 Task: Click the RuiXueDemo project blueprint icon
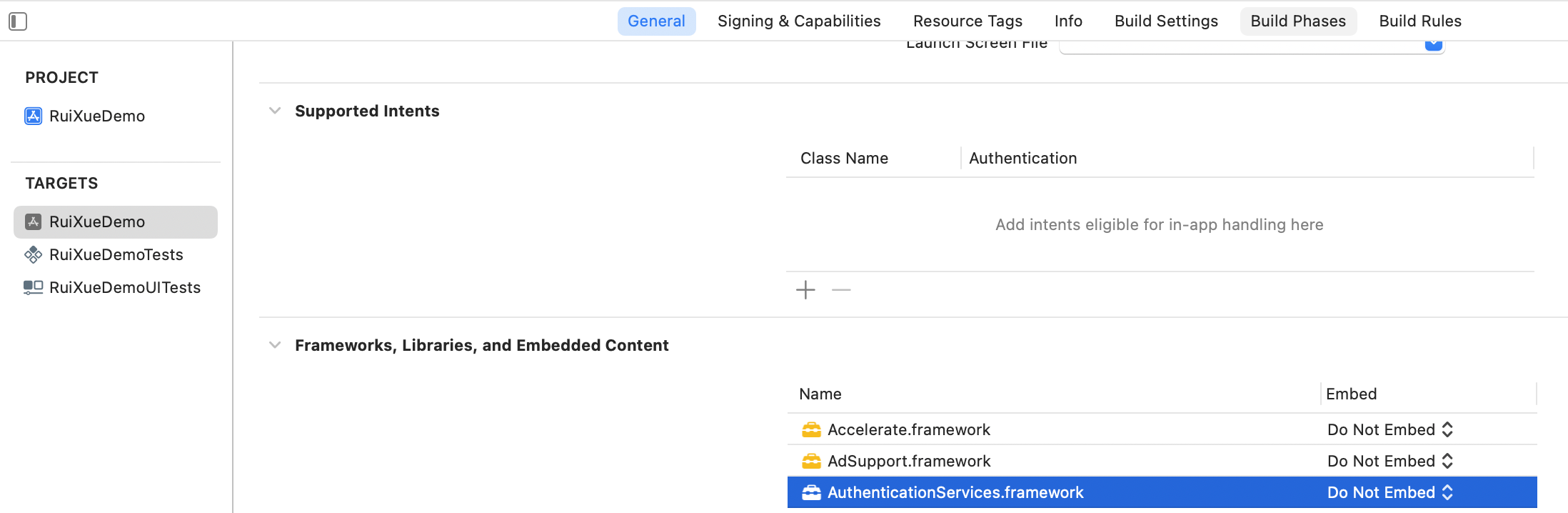pos(33,116)
